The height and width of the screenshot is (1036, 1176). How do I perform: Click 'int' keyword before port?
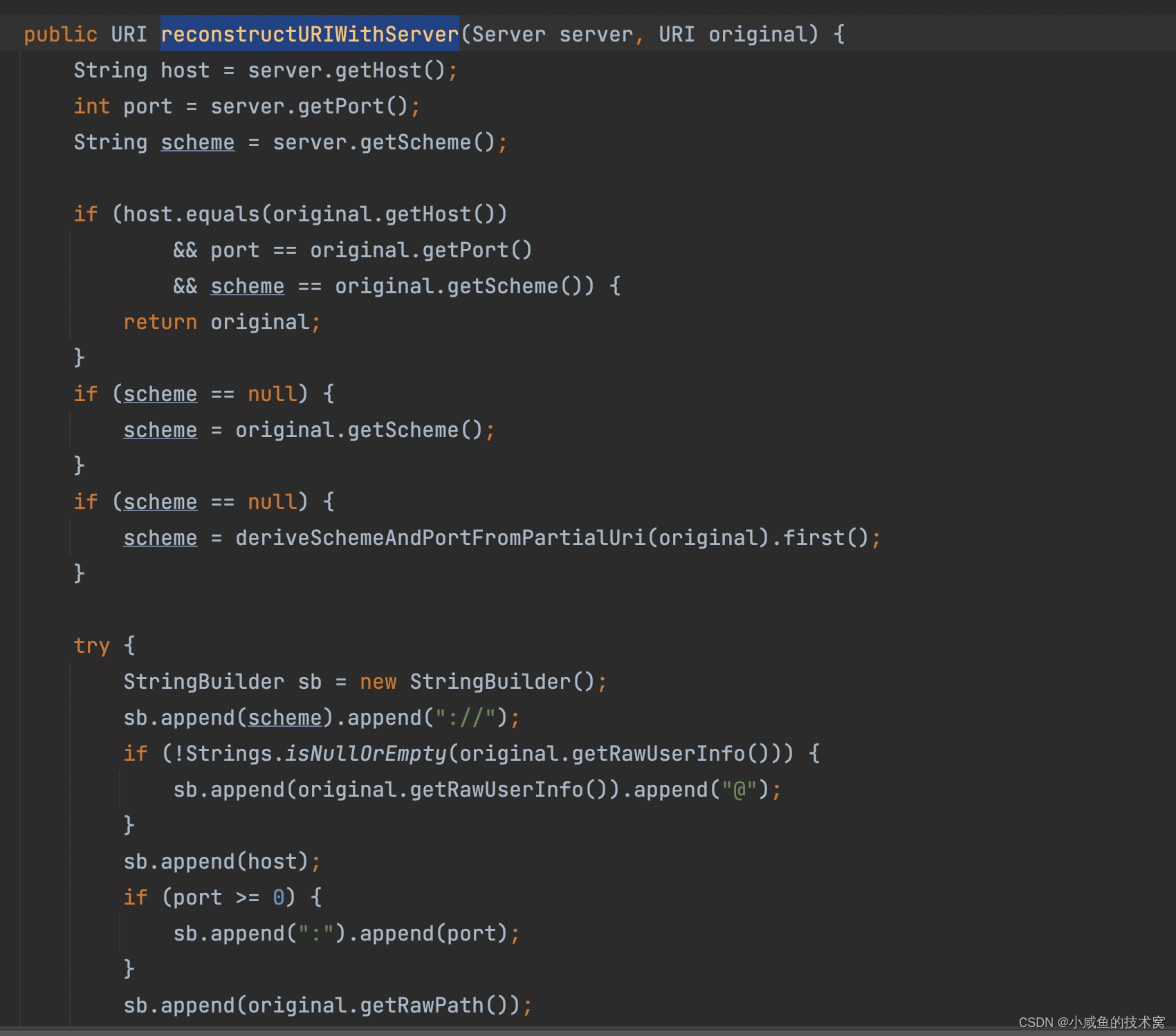[92, 106]
